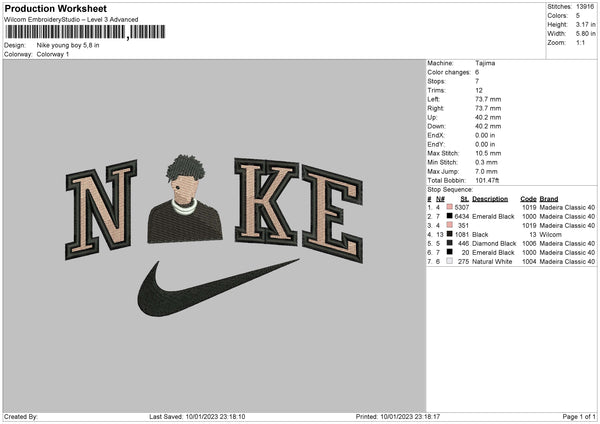Click the 'Up:' measurement label
Viewport: 600px width, 424px height.
432,117
